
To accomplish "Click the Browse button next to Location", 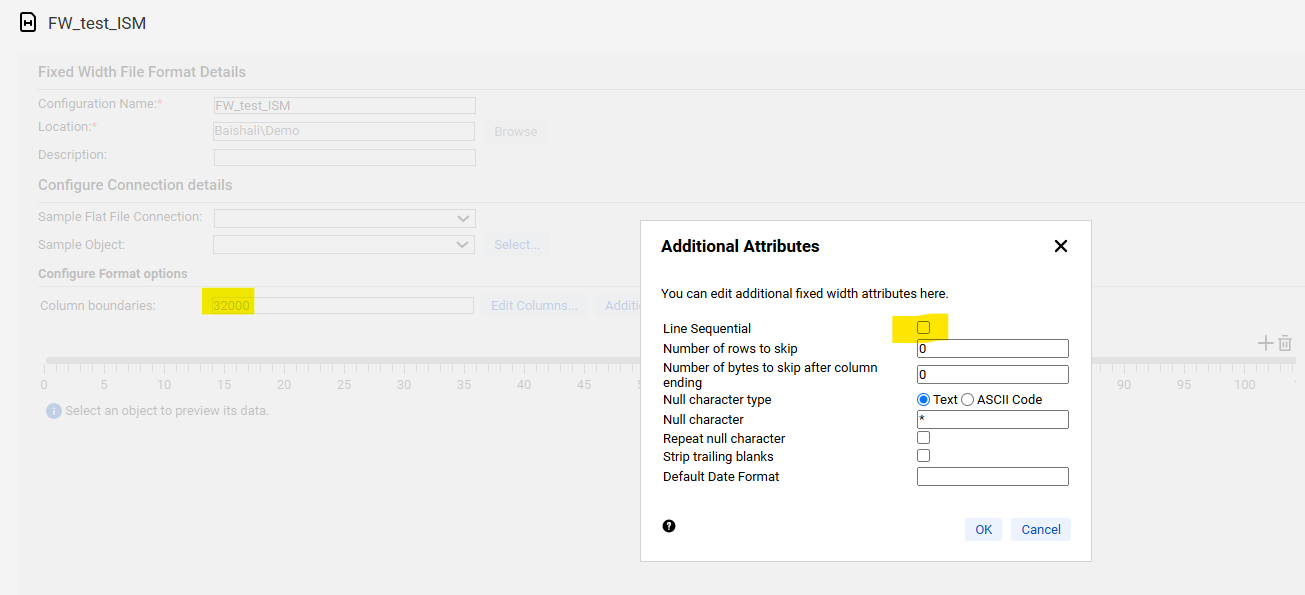I will point(515,131).
